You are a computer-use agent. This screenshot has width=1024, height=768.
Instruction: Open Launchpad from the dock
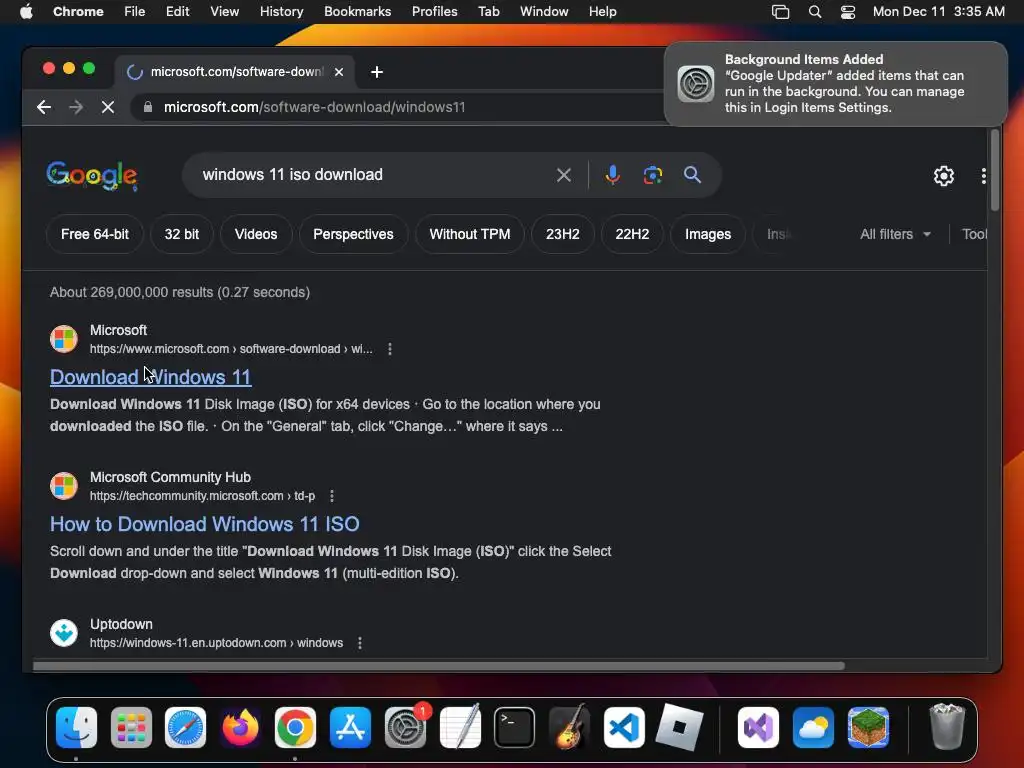[131, 728]
